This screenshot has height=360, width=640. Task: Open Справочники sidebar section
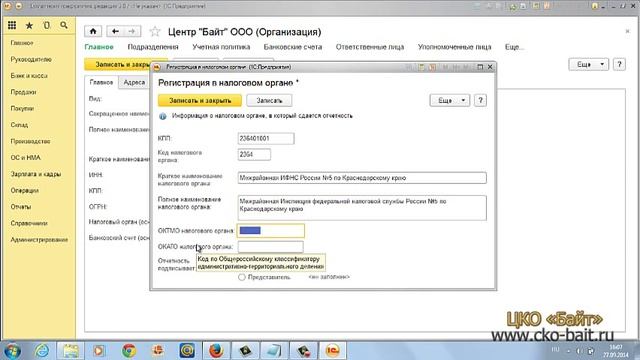pyautogui.click(x=29, y=223)
